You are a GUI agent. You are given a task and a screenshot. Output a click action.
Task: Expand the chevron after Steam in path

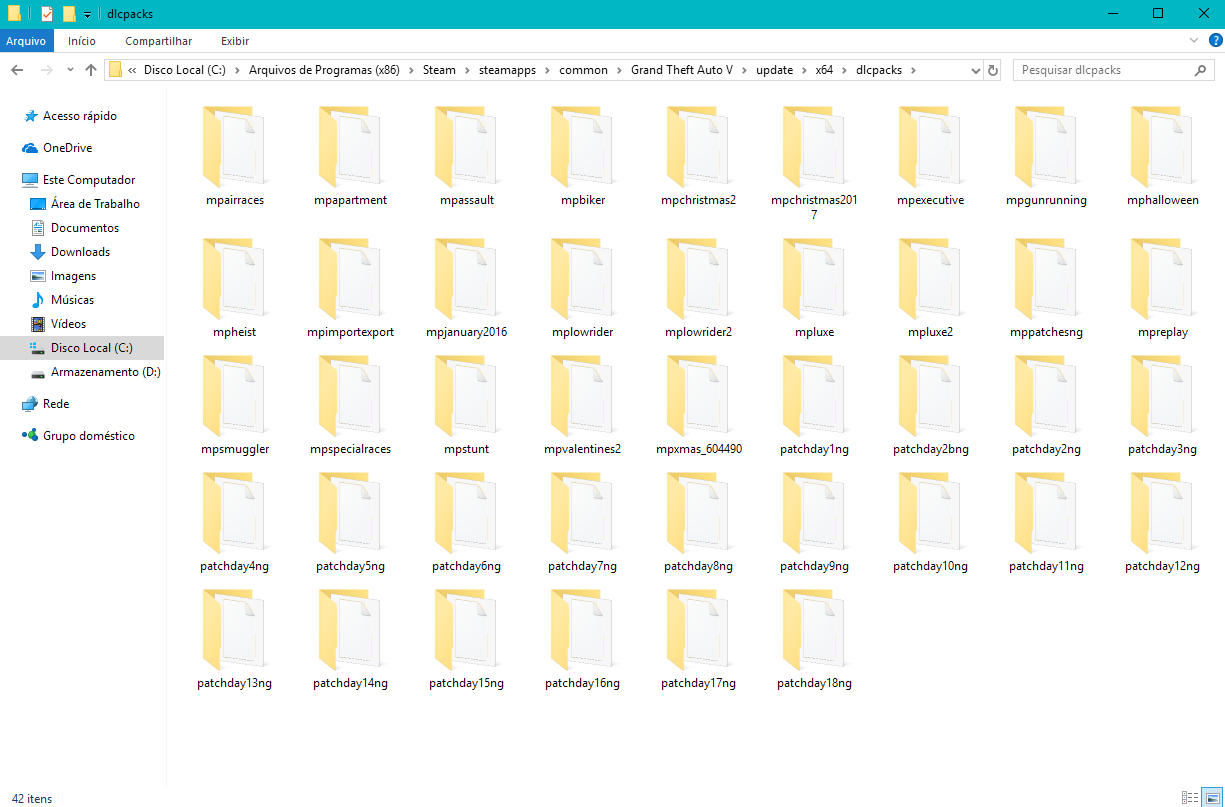pos(467,70)
